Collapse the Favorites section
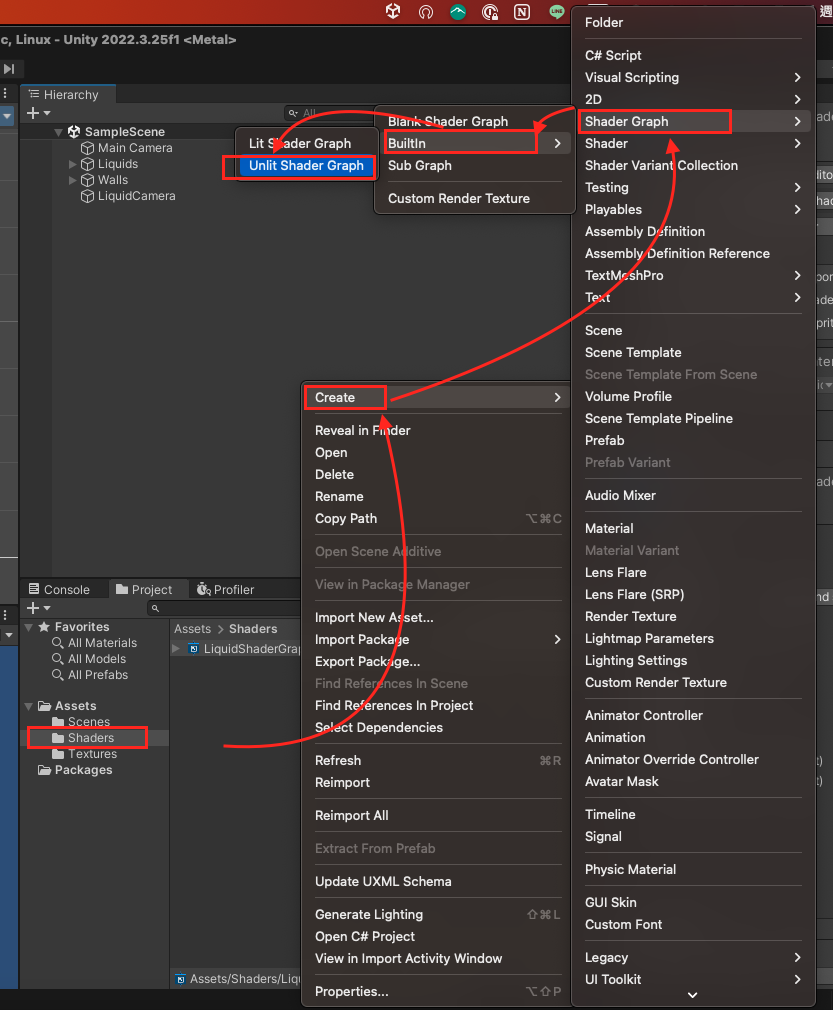 pos(29,627)
